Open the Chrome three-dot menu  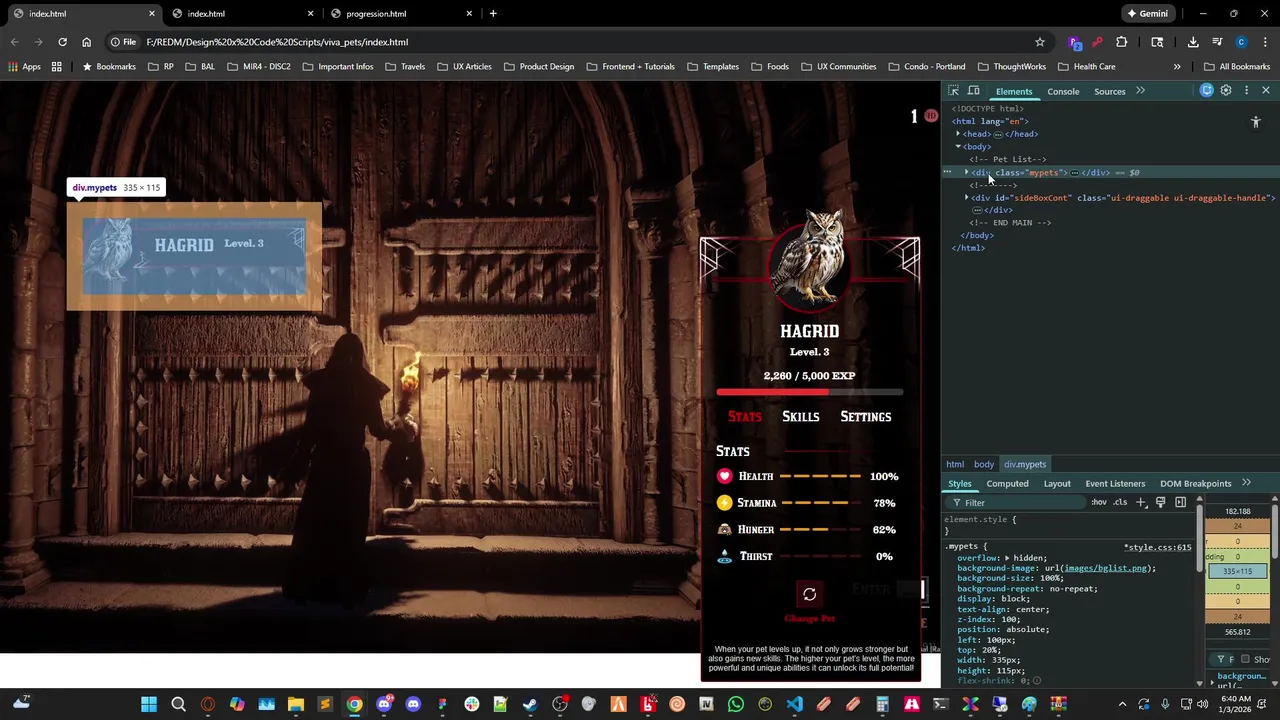(x=1265, y=42)
